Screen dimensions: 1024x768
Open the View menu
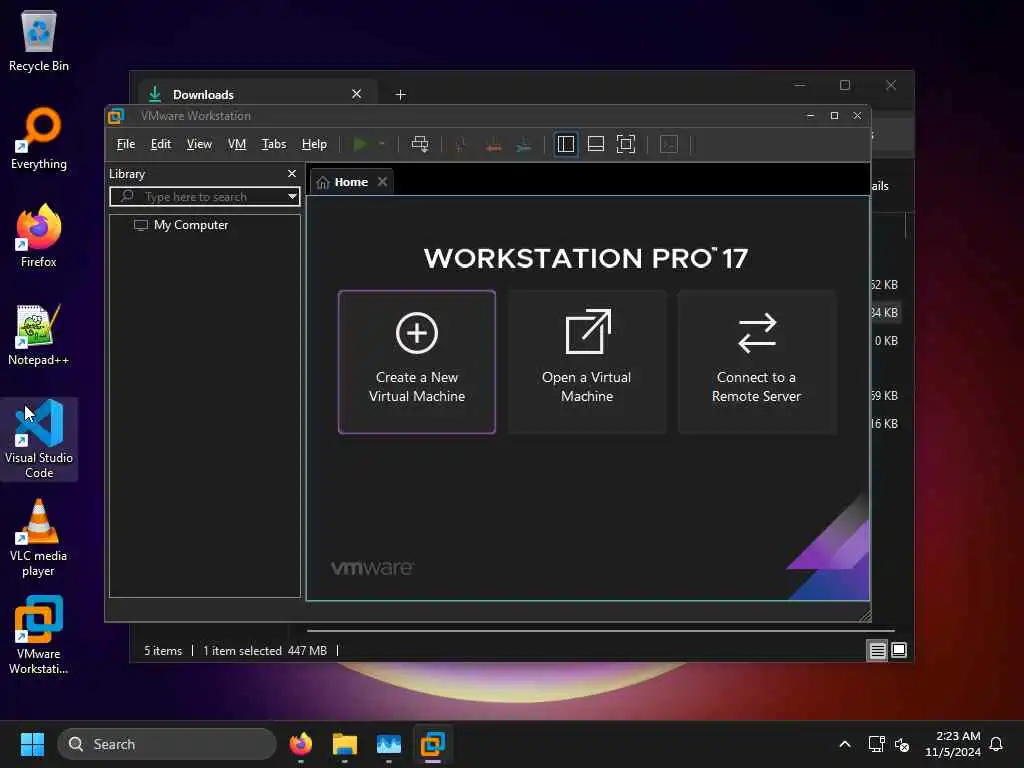tap(199, 144)
